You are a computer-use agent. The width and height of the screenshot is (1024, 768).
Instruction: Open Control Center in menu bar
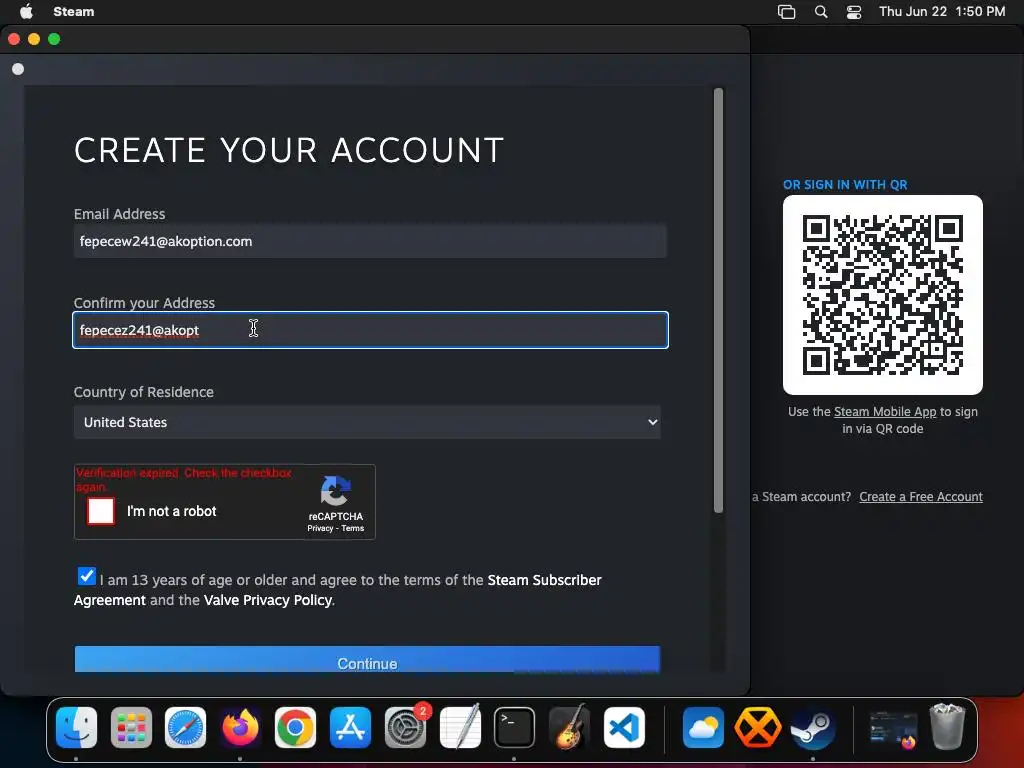click(x=854, y=12)
